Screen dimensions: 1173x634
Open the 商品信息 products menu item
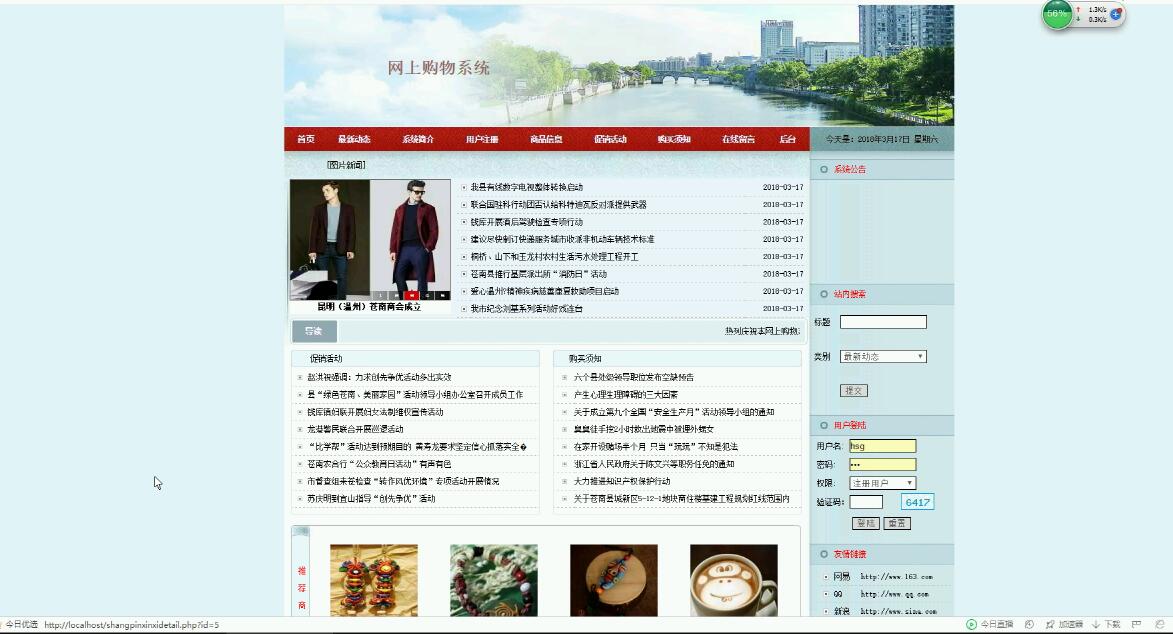point(546,139)
